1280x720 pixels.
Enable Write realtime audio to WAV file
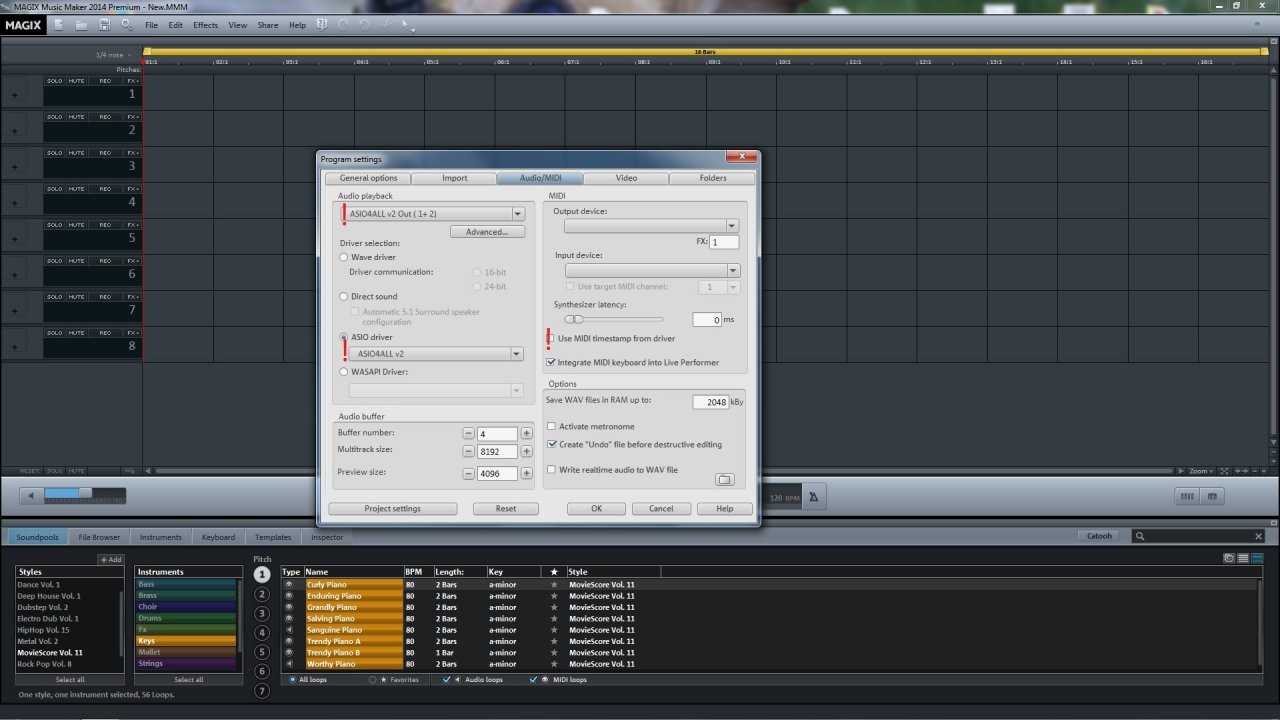[x=551, y=470]
